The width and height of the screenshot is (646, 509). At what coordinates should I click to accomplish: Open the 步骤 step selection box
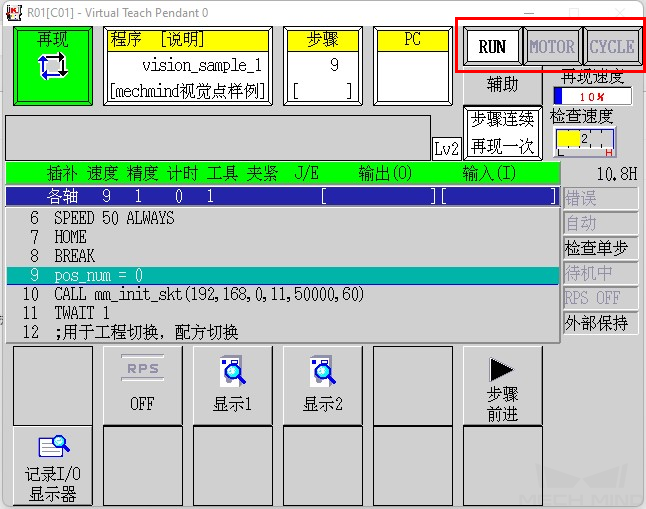tap(323, 66)
